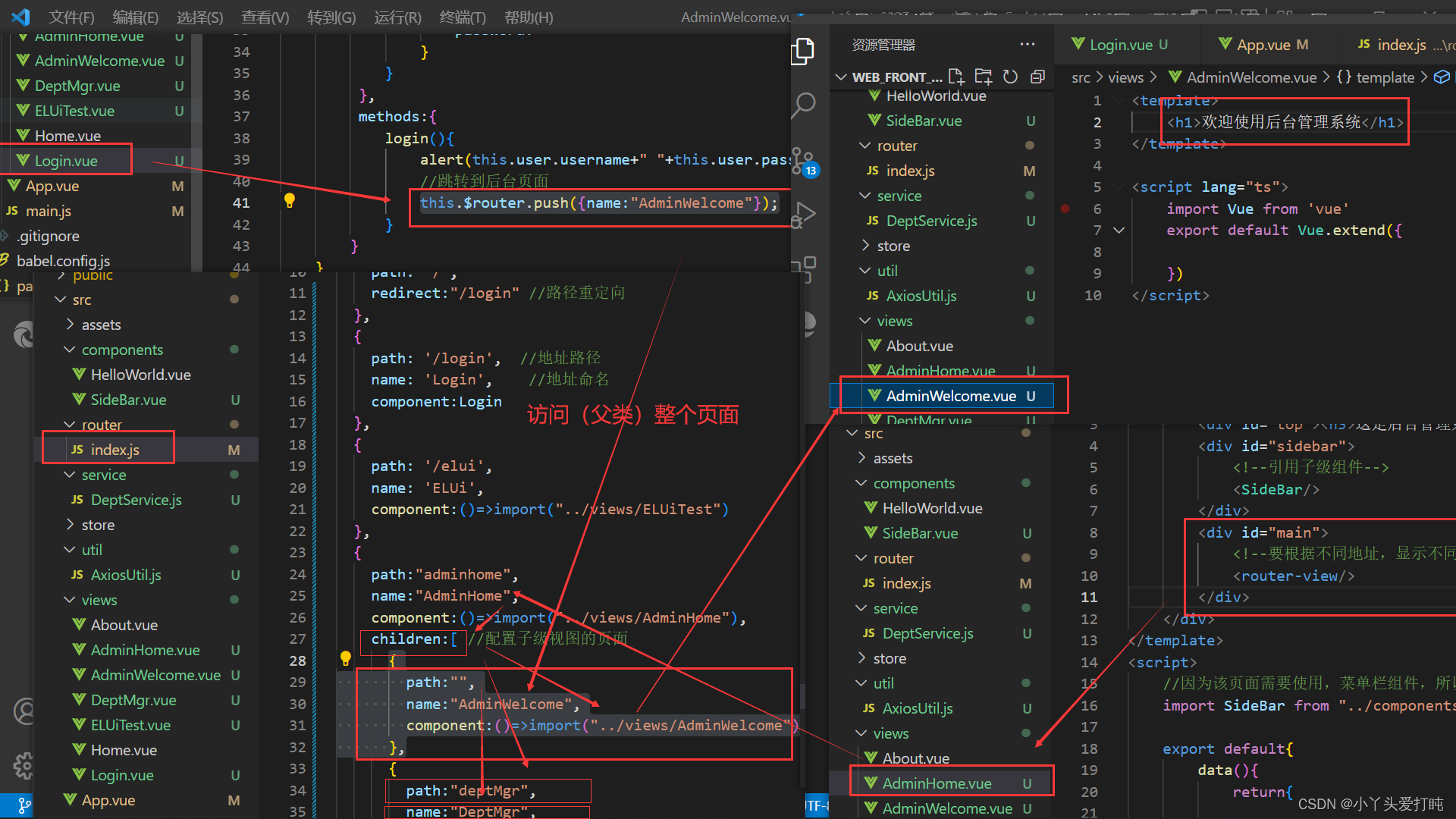Click New Folder icon beside WEB_FRONT
Screen dimensions: 1456x819
pos(984,77)
